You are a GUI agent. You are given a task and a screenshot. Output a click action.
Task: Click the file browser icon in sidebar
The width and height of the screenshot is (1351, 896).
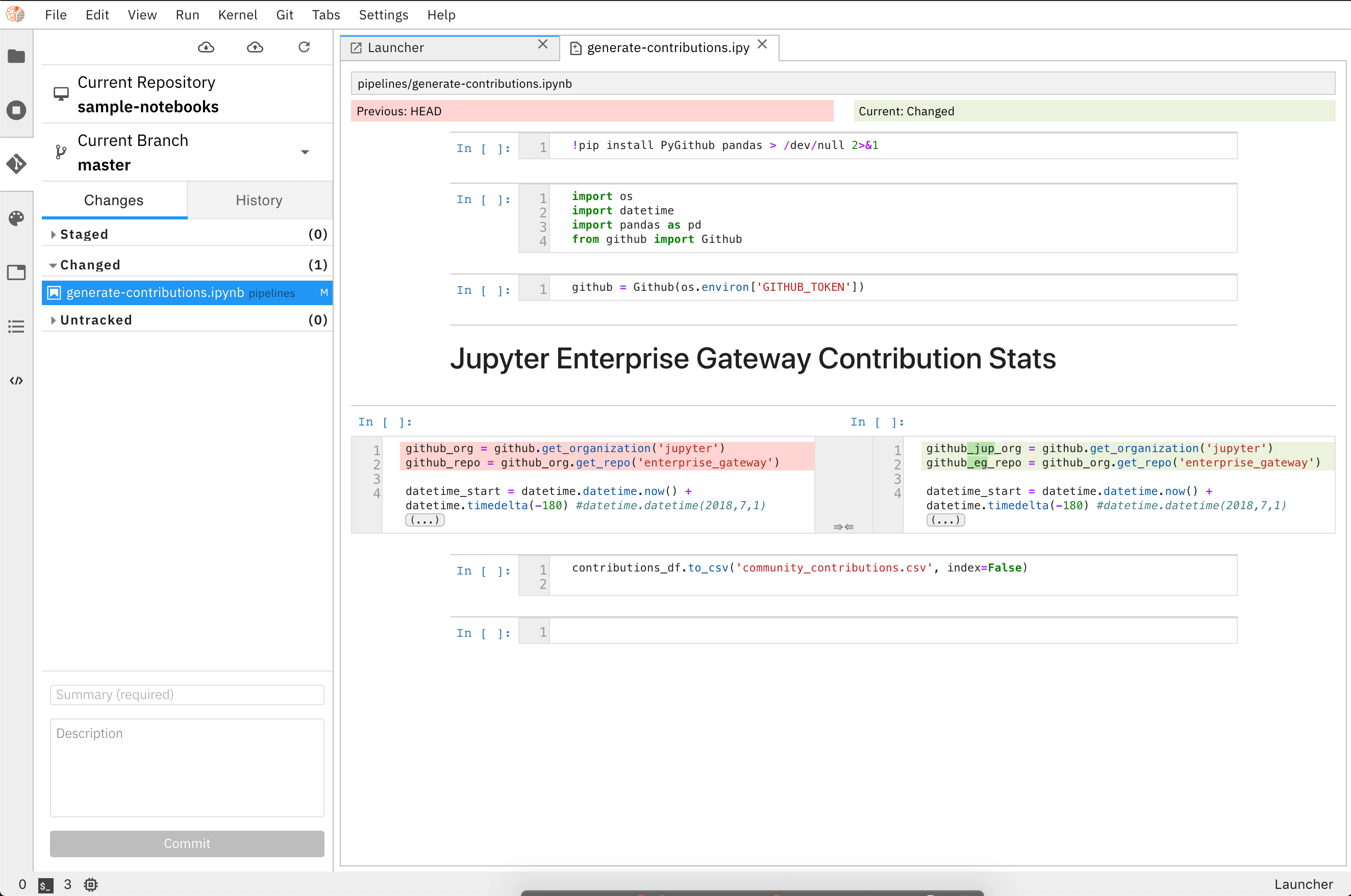coord(17,56)
